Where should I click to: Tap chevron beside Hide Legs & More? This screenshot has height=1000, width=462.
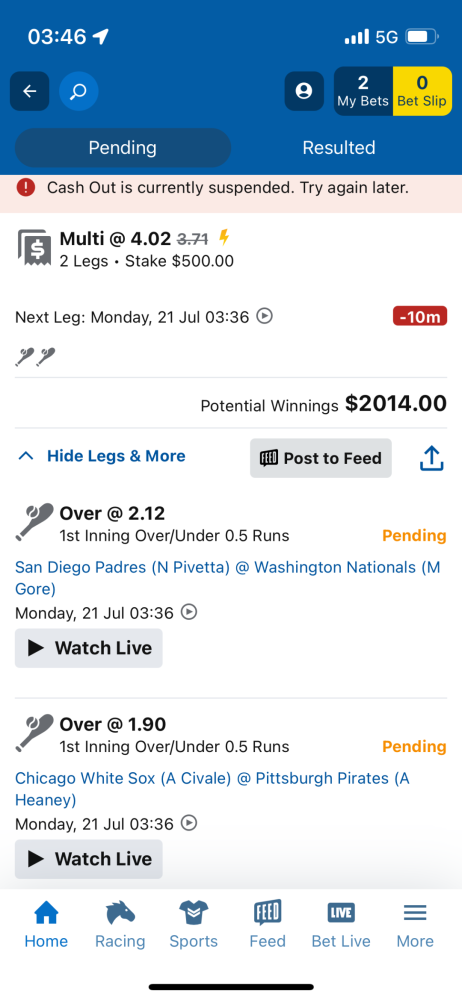coord(26,456)
